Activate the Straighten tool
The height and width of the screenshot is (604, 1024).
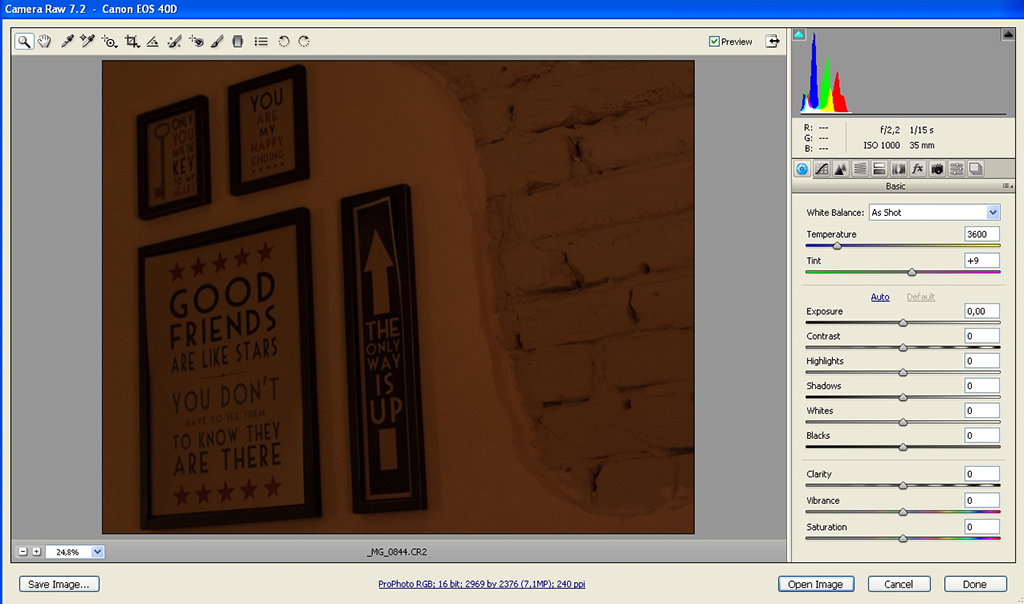click(x=152, y=42)
